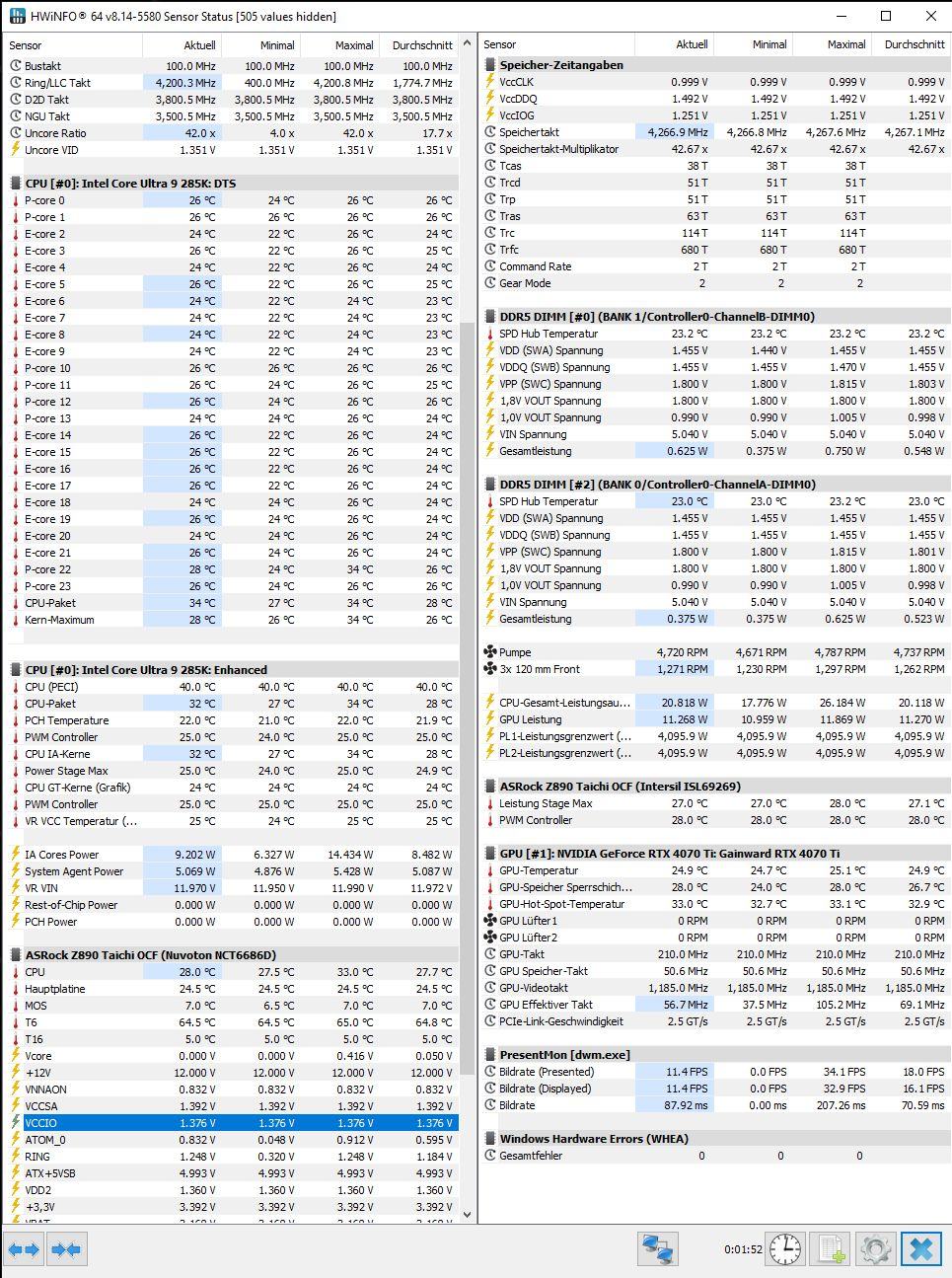Image resolution: width=952 pixels, height=1278 pixels.
Task: Click the elapsed time readout 0:01:52
Action: coord(742,1249)
